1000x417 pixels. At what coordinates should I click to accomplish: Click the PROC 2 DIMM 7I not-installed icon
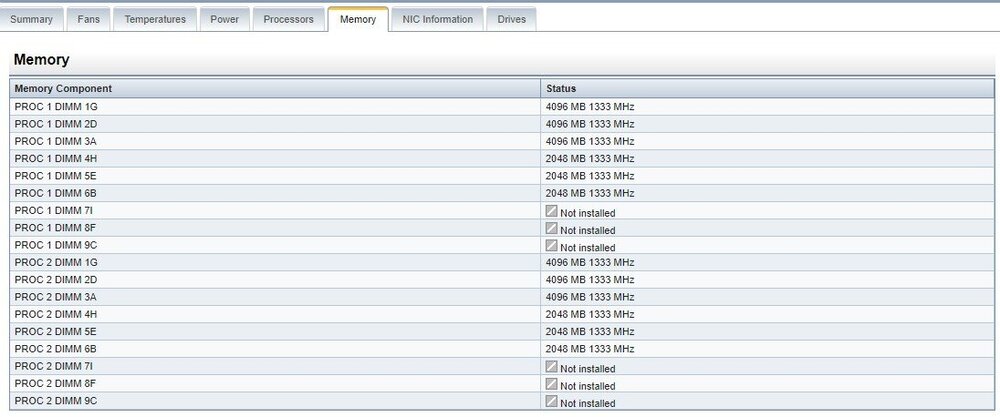551,367
